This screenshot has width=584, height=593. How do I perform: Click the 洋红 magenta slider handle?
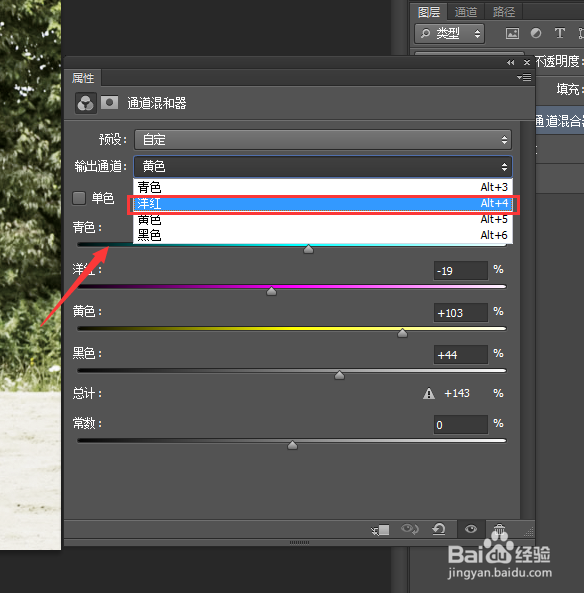click(271, 291)
